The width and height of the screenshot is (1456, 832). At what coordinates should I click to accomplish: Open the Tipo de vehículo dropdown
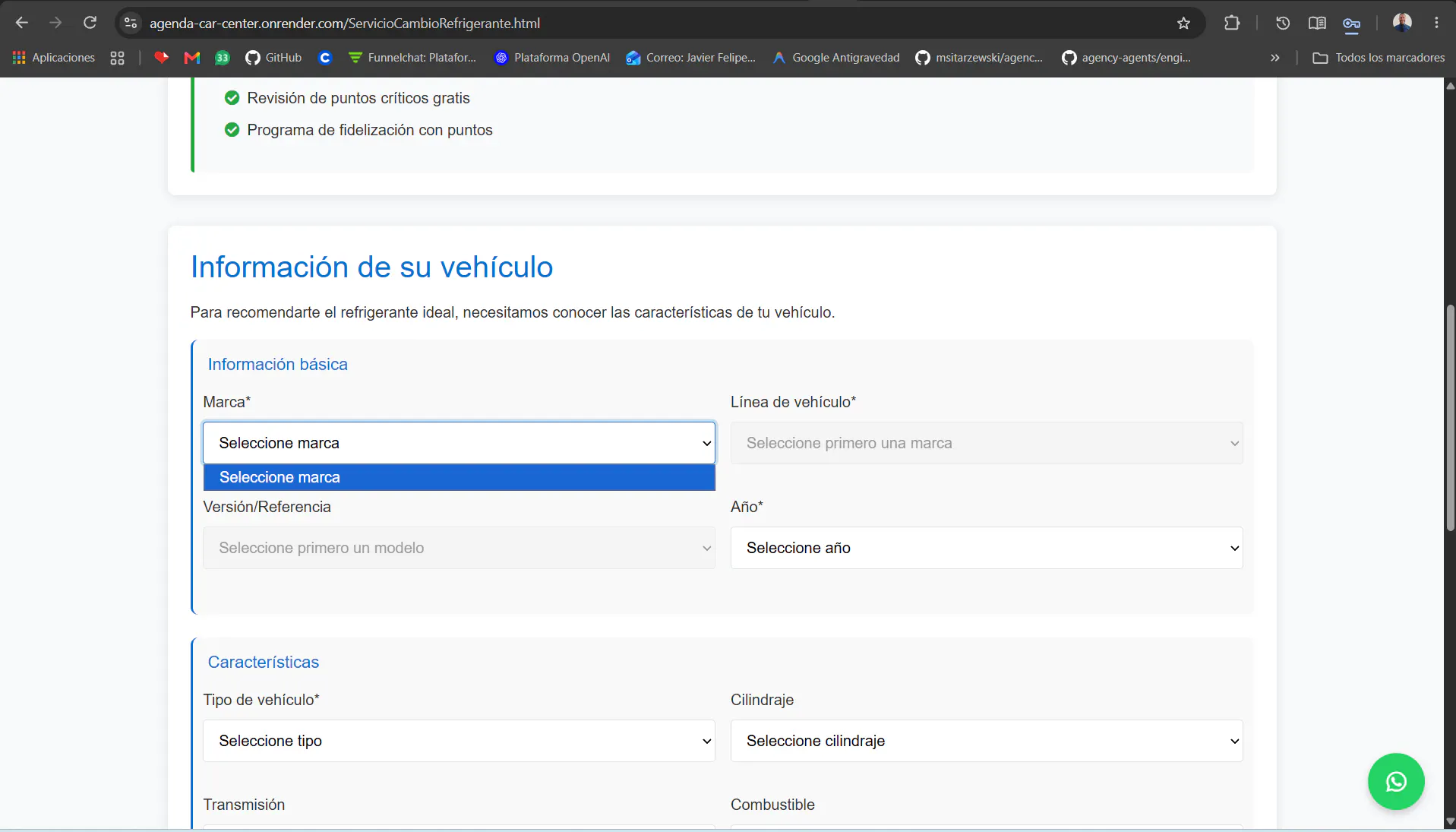459,741
